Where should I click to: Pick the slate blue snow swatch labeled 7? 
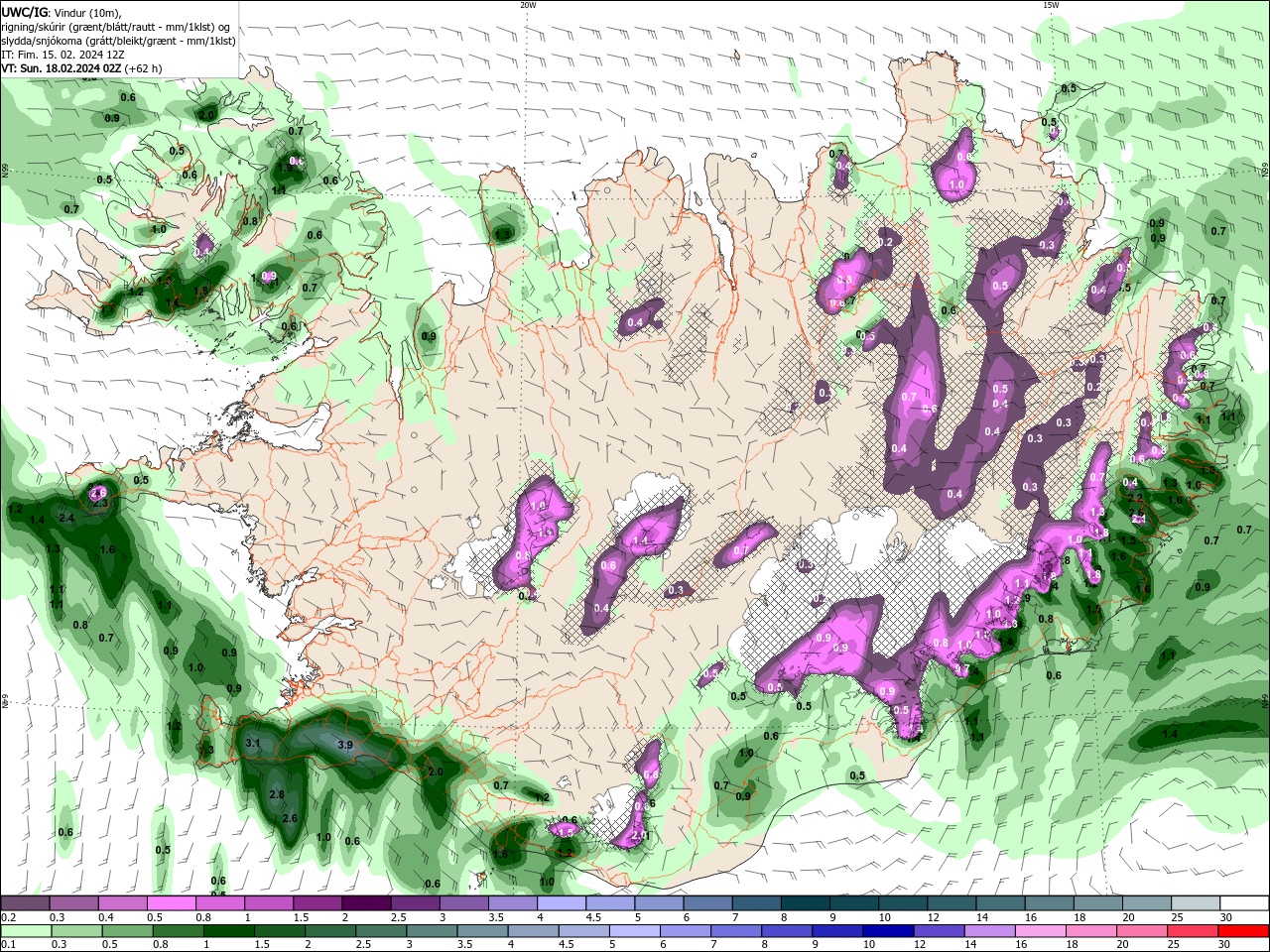[756, 903]
